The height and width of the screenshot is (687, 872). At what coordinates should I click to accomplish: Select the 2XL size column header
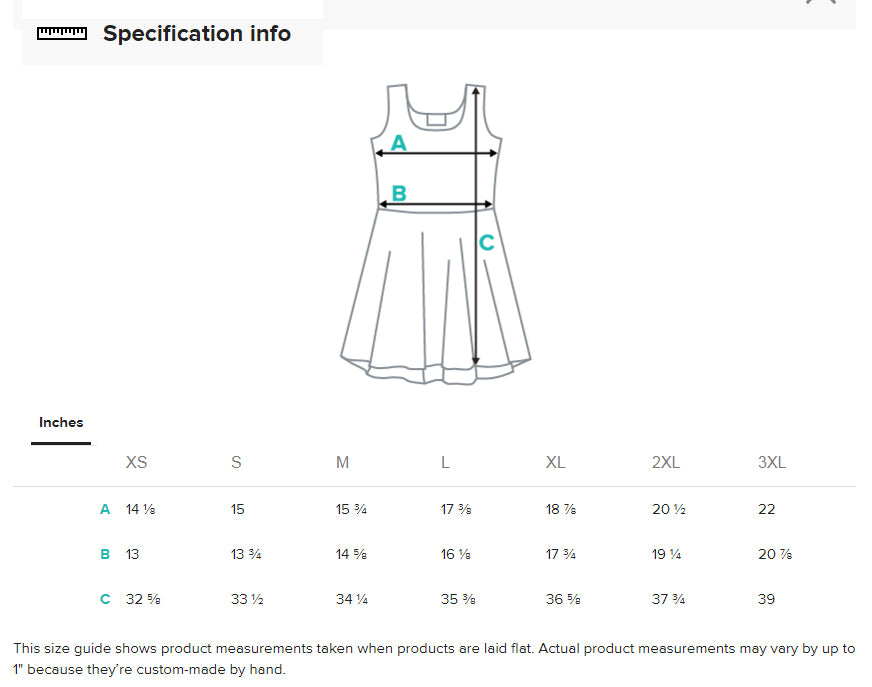coord(666,462)
